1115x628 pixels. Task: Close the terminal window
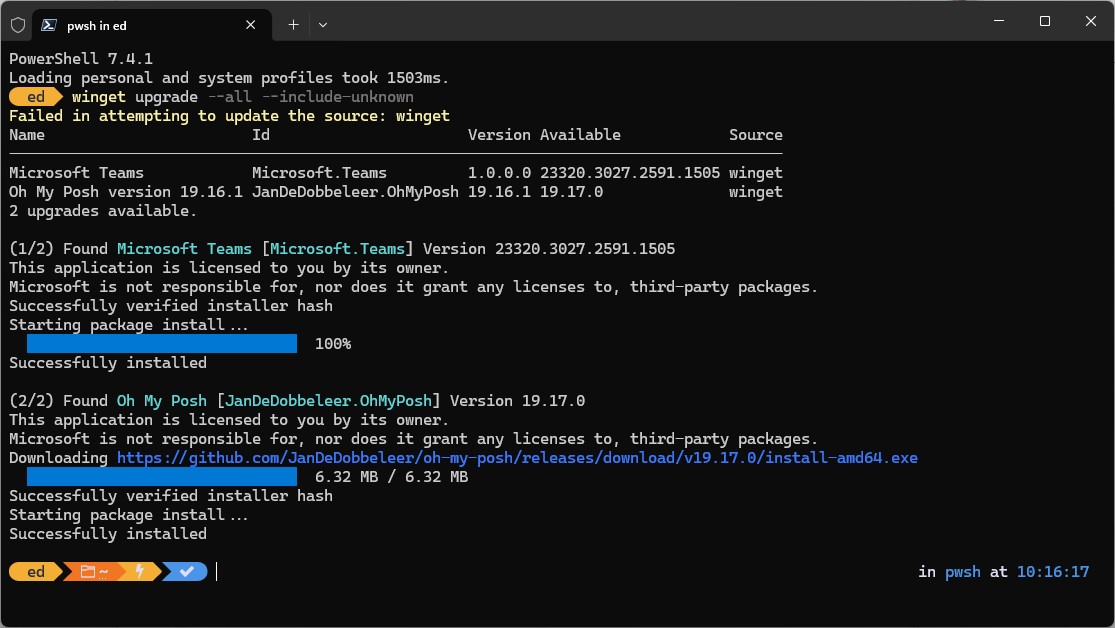click(1091, 21)
